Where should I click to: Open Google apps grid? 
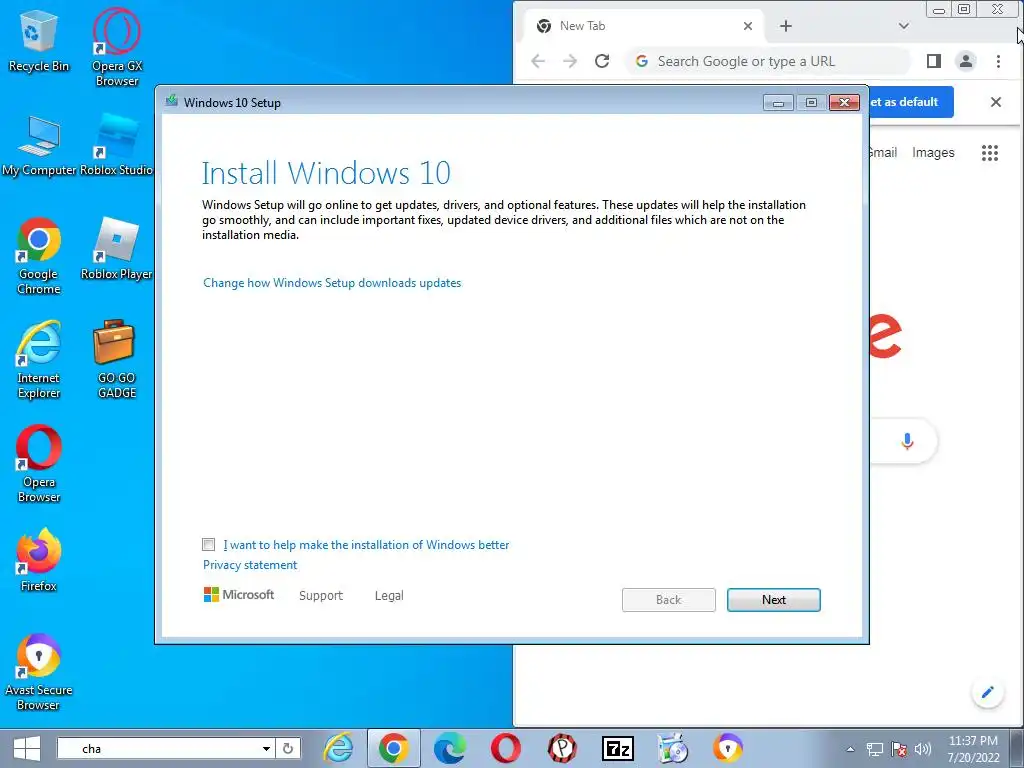pos(989,153)
